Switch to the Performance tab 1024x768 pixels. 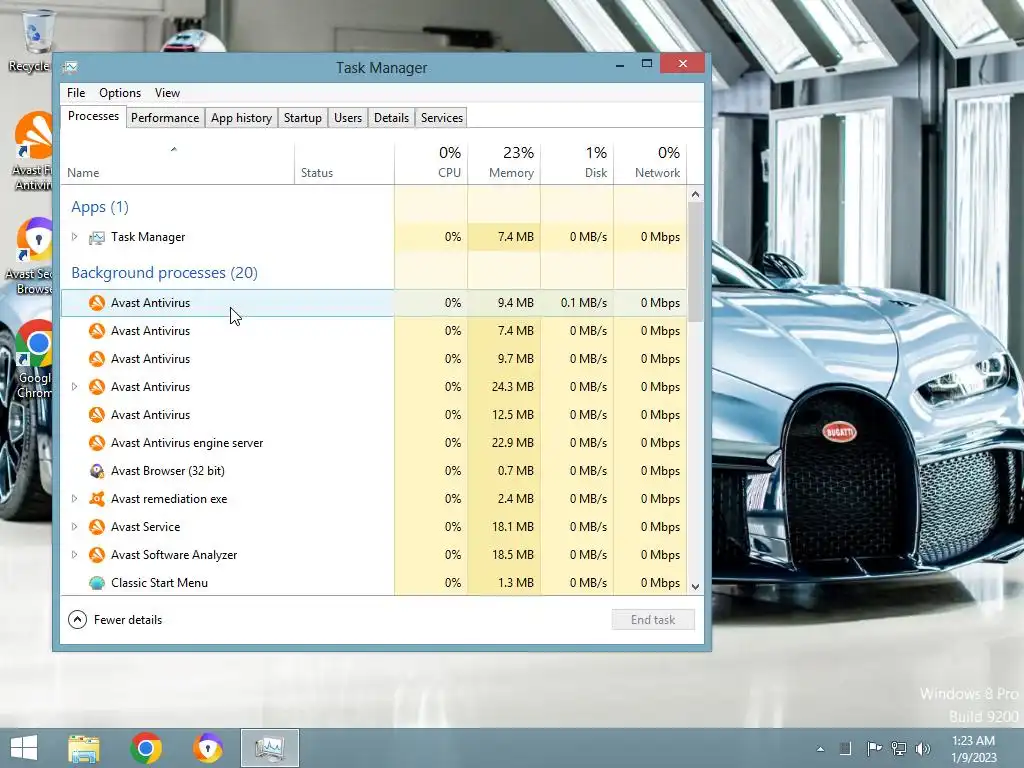click(x=165, y=118)
